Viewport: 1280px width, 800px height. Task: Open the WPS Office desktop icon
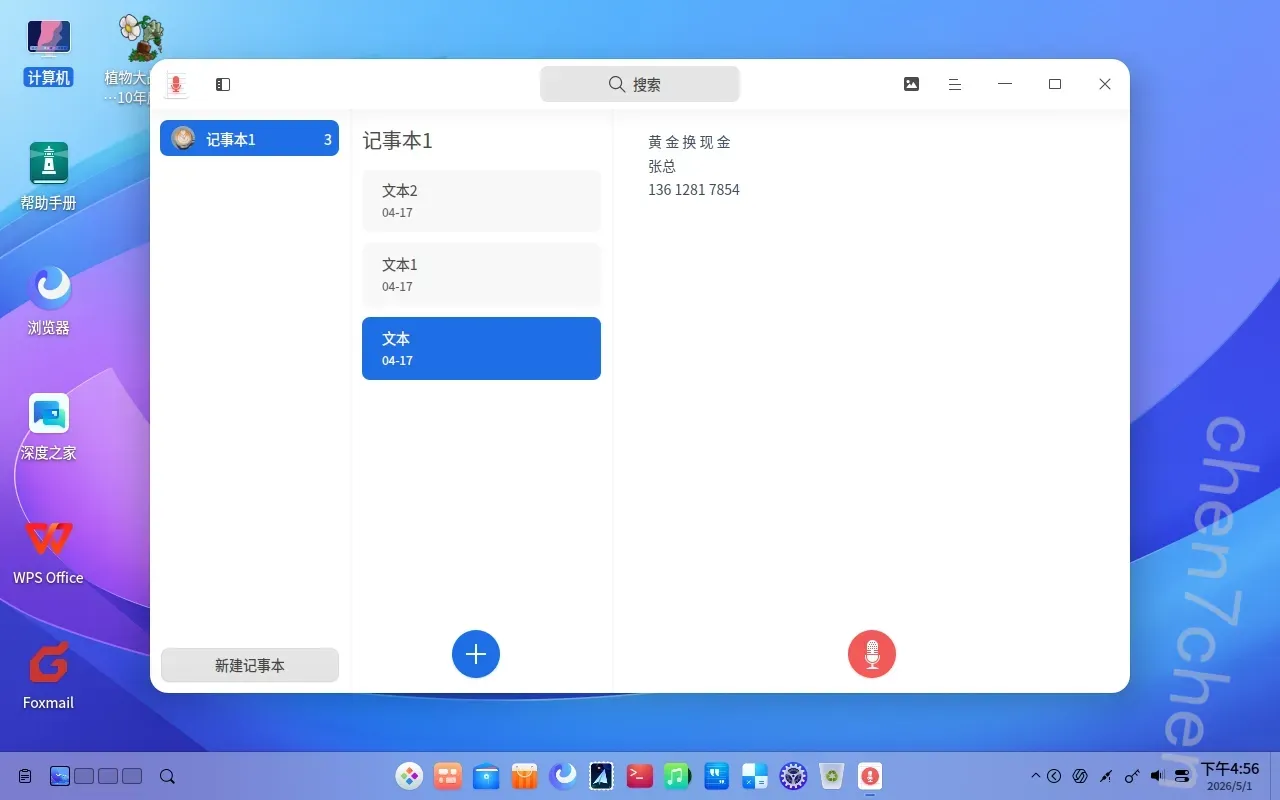click(48, 551)
